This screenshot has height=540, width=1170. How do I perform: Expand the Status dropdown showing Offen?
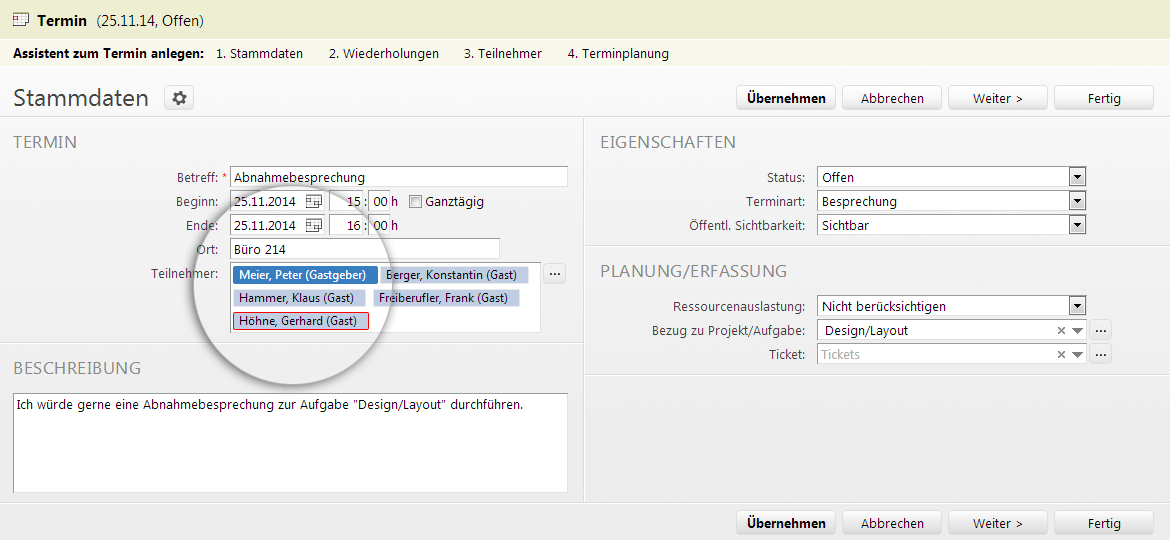pyautogui.click(x=1077, y=178)
